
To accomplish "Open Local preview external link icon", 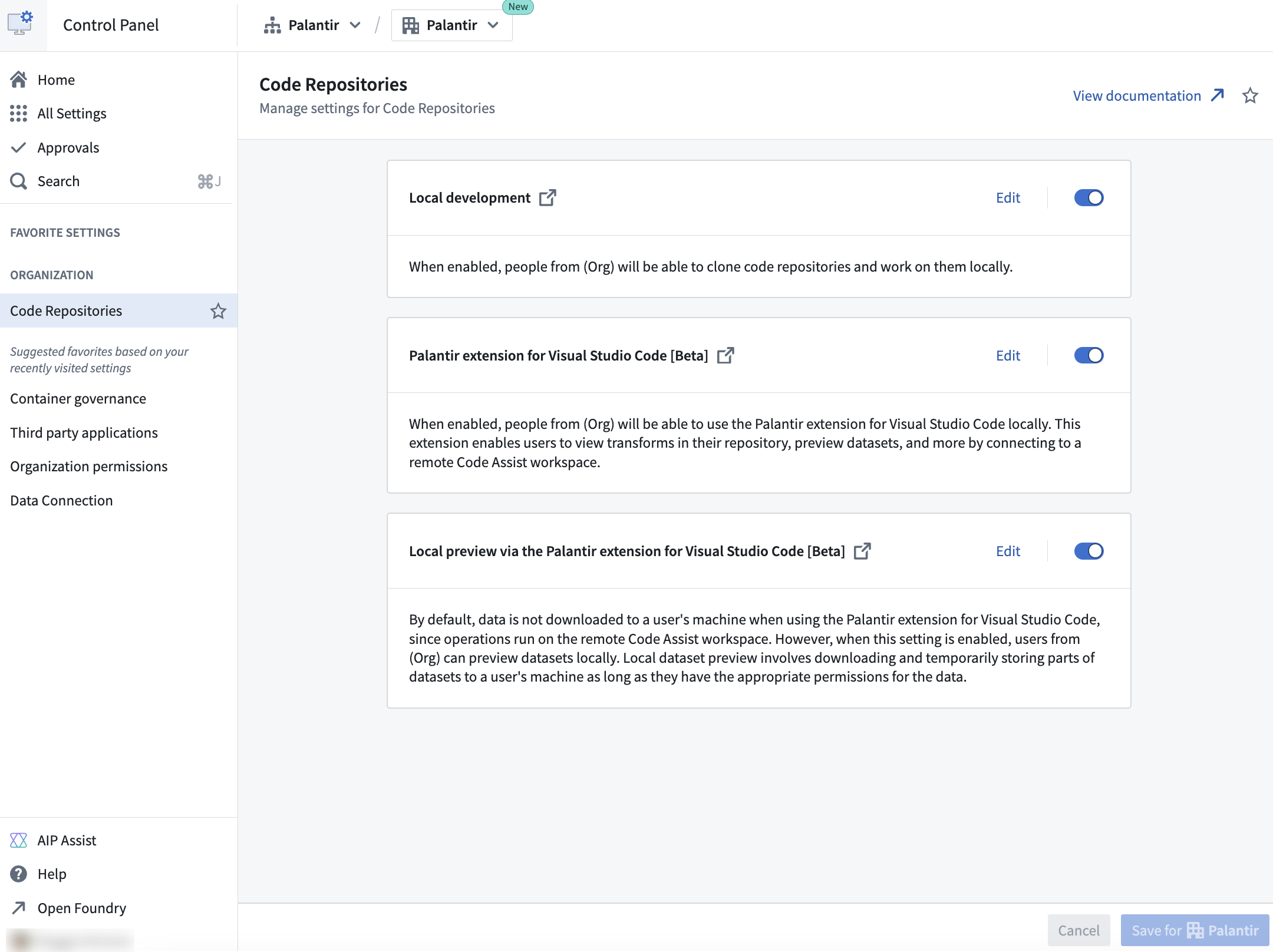I will pyautogui.click(x=862, y=551).
